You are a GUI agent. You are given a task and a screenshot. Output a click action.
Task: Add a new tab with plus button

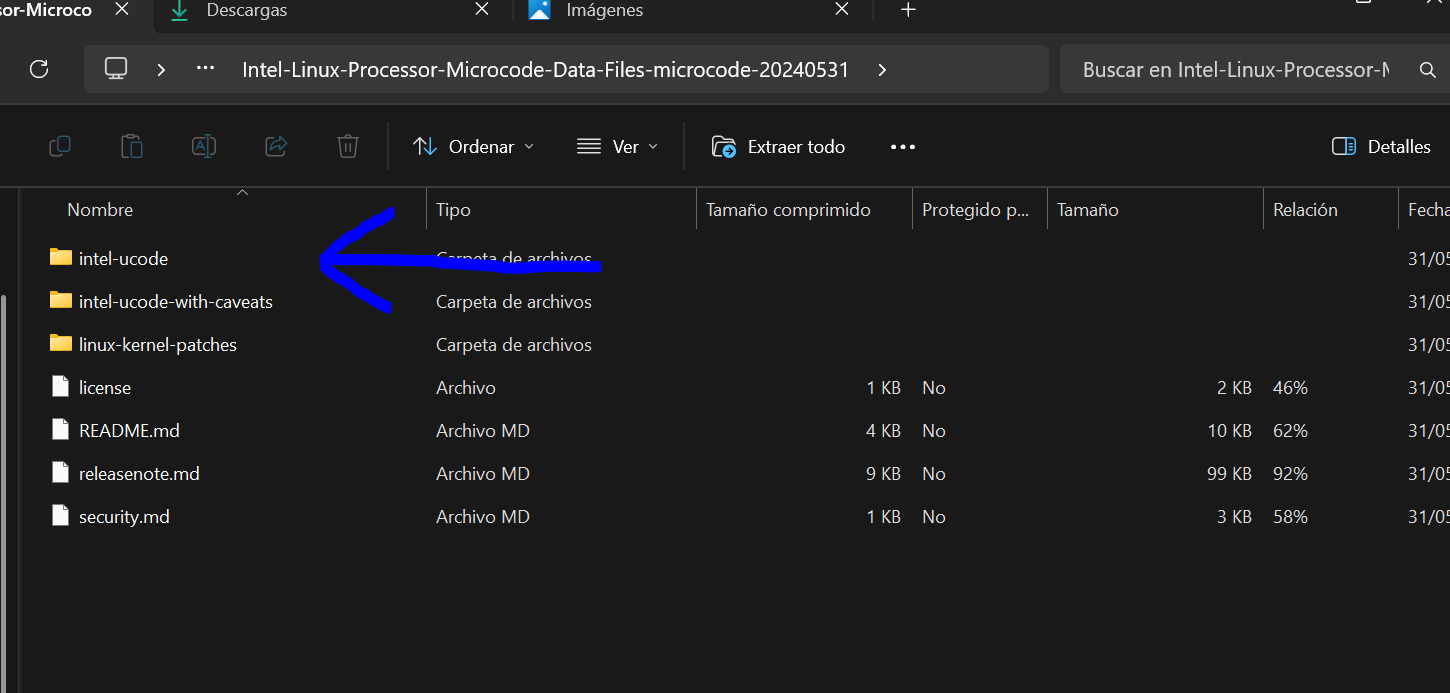tap(908, 11)
